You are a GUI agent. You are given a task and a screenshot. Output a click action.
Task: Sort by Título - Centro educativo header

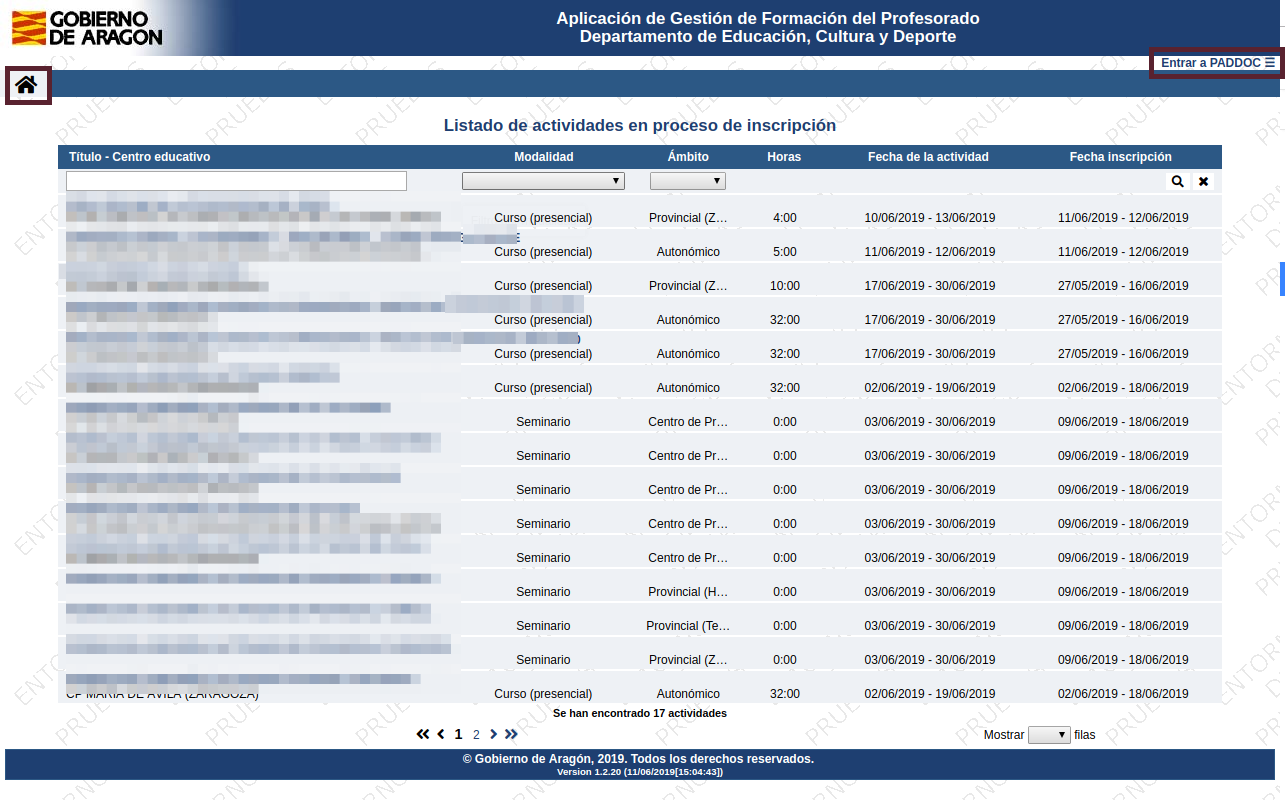(140, 157)
